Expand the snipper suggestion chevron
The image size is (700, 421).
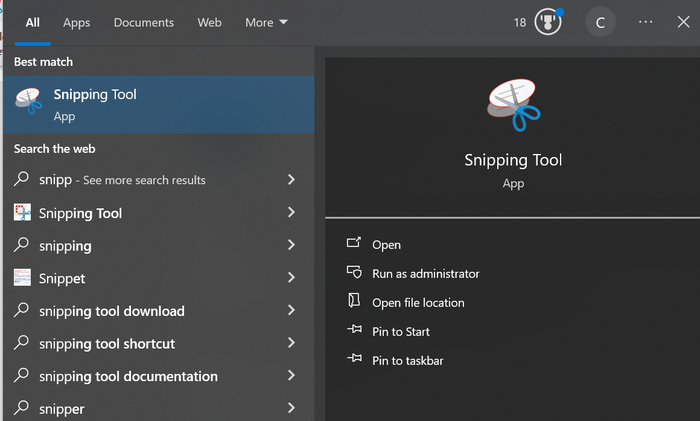[291, 408]
